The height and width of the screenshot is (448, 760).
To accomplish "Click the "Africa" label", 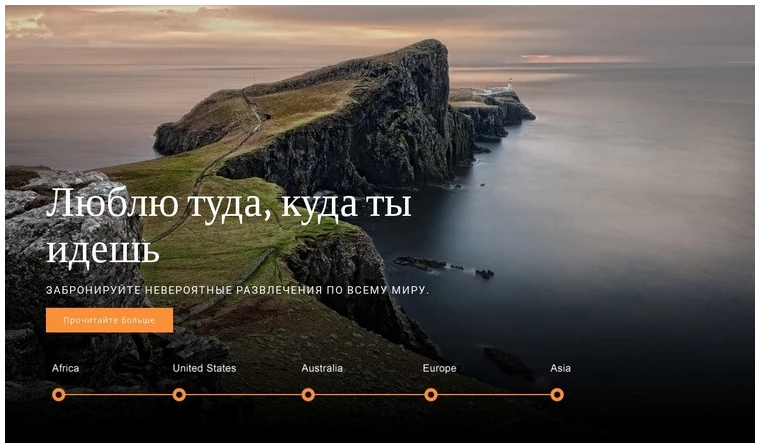I will tap(65, 368).
